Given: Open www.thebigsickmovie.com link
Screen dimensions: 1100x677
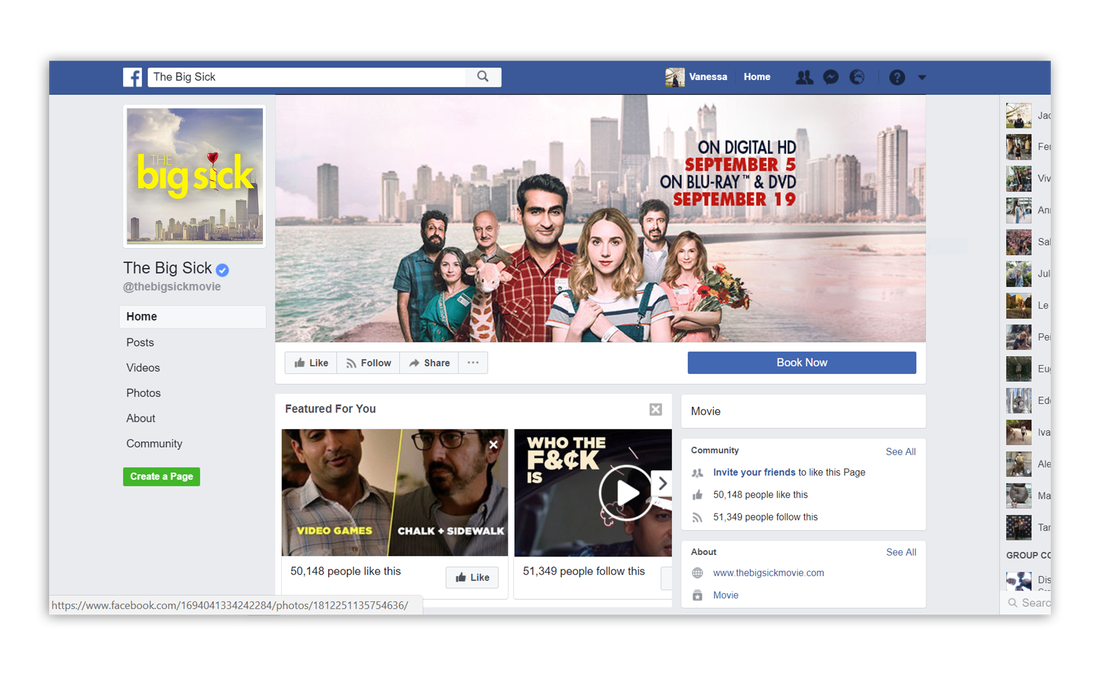Looking at the screenshot, I should (x=768, y=572).
